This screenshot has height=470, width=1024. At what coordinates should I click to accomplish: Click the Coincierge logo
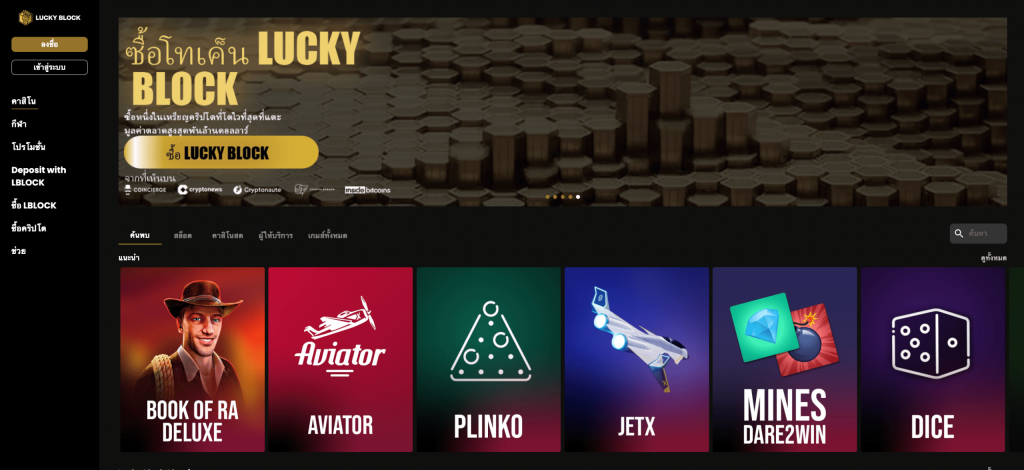tap(145, 190)
